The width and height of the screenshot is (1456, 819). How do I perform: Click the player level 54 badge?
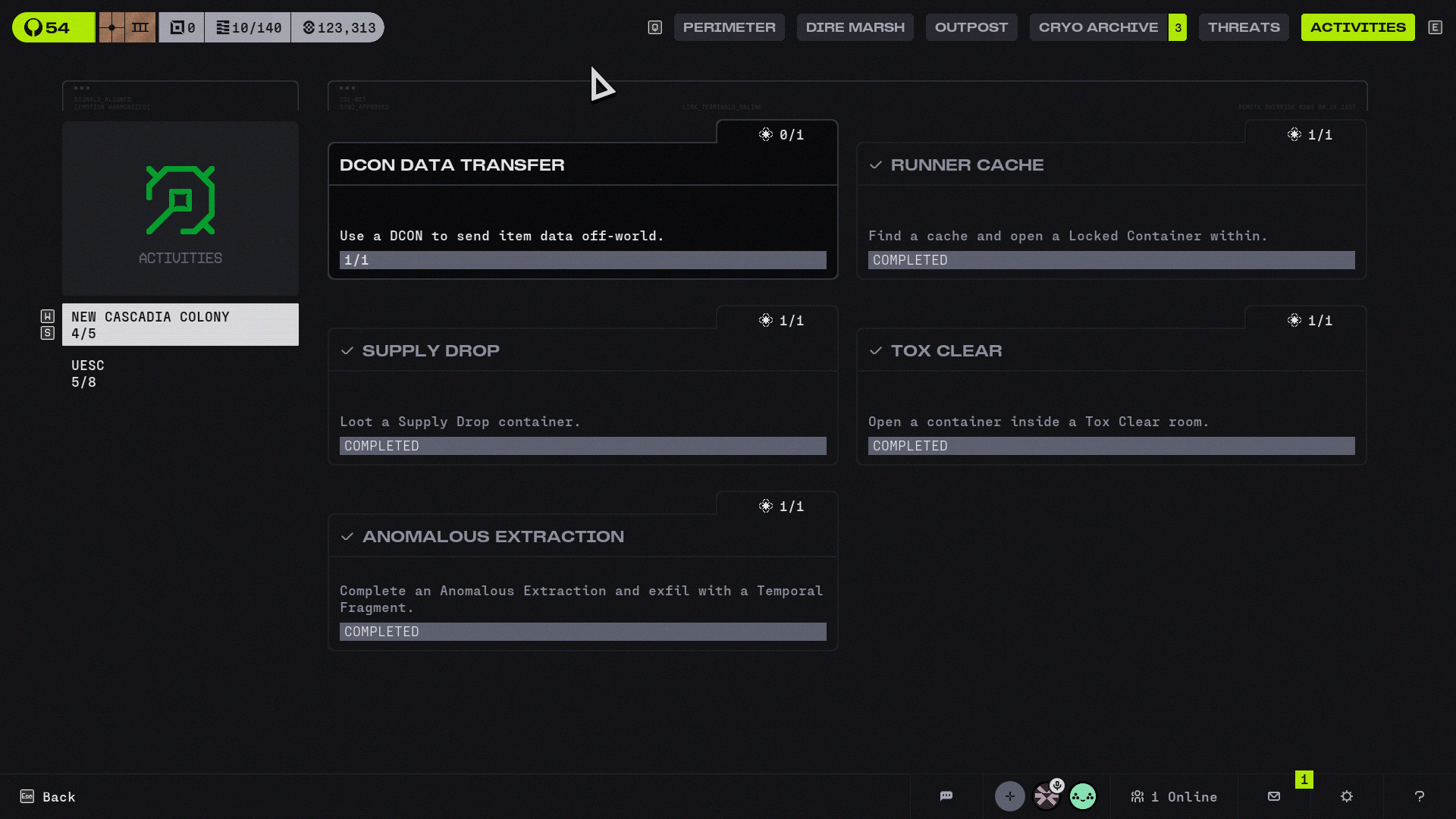53,27
